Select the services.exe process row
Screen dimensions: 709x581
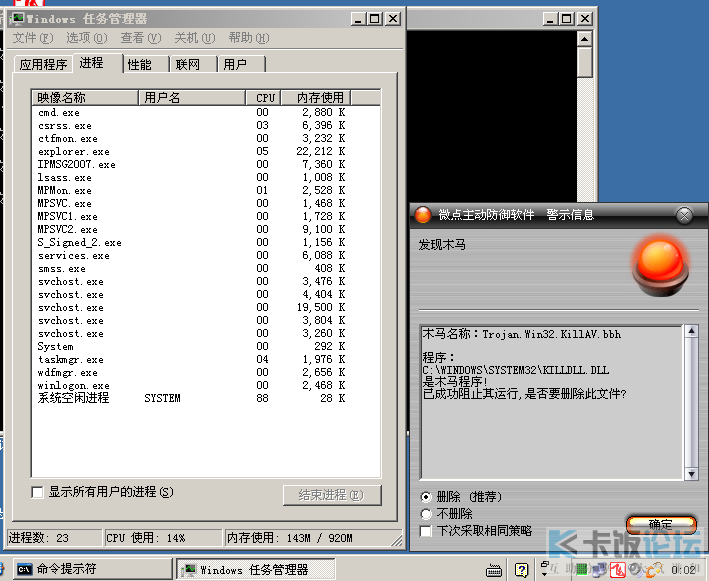[x=206, y=256]
